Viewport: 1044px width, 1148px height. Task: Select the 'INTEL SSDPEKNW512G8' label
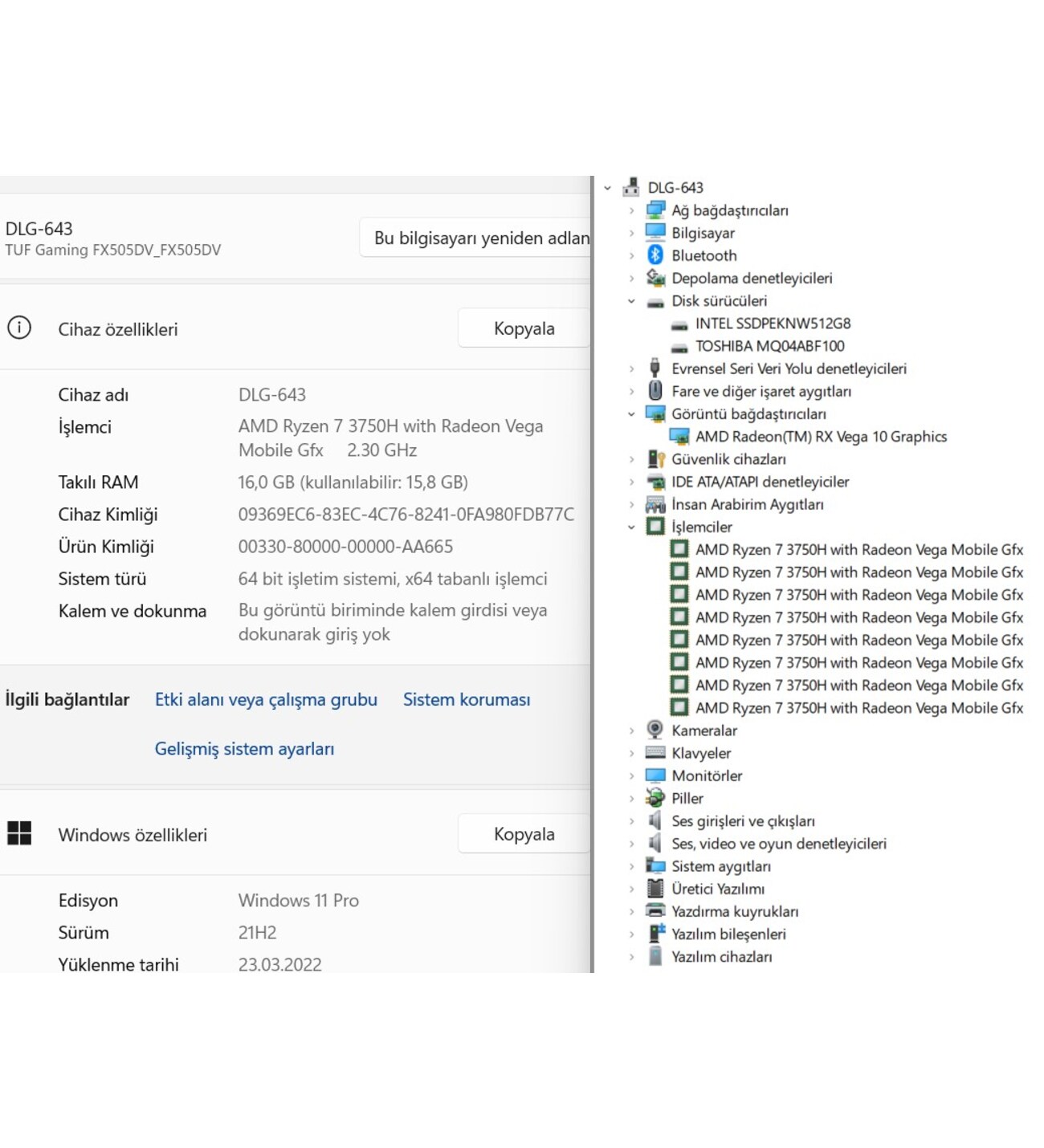[x=773, y=324]
